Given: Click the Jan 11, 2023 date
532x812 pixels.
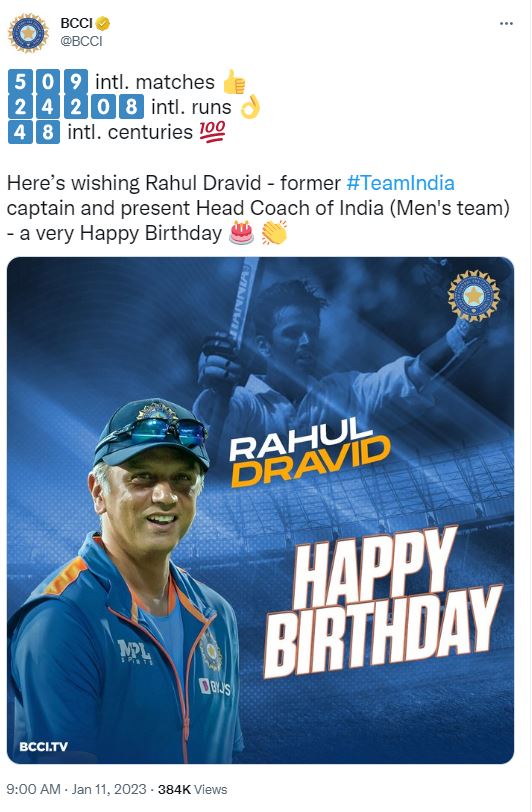Looking at the screenshot, I should click(109, 789).
